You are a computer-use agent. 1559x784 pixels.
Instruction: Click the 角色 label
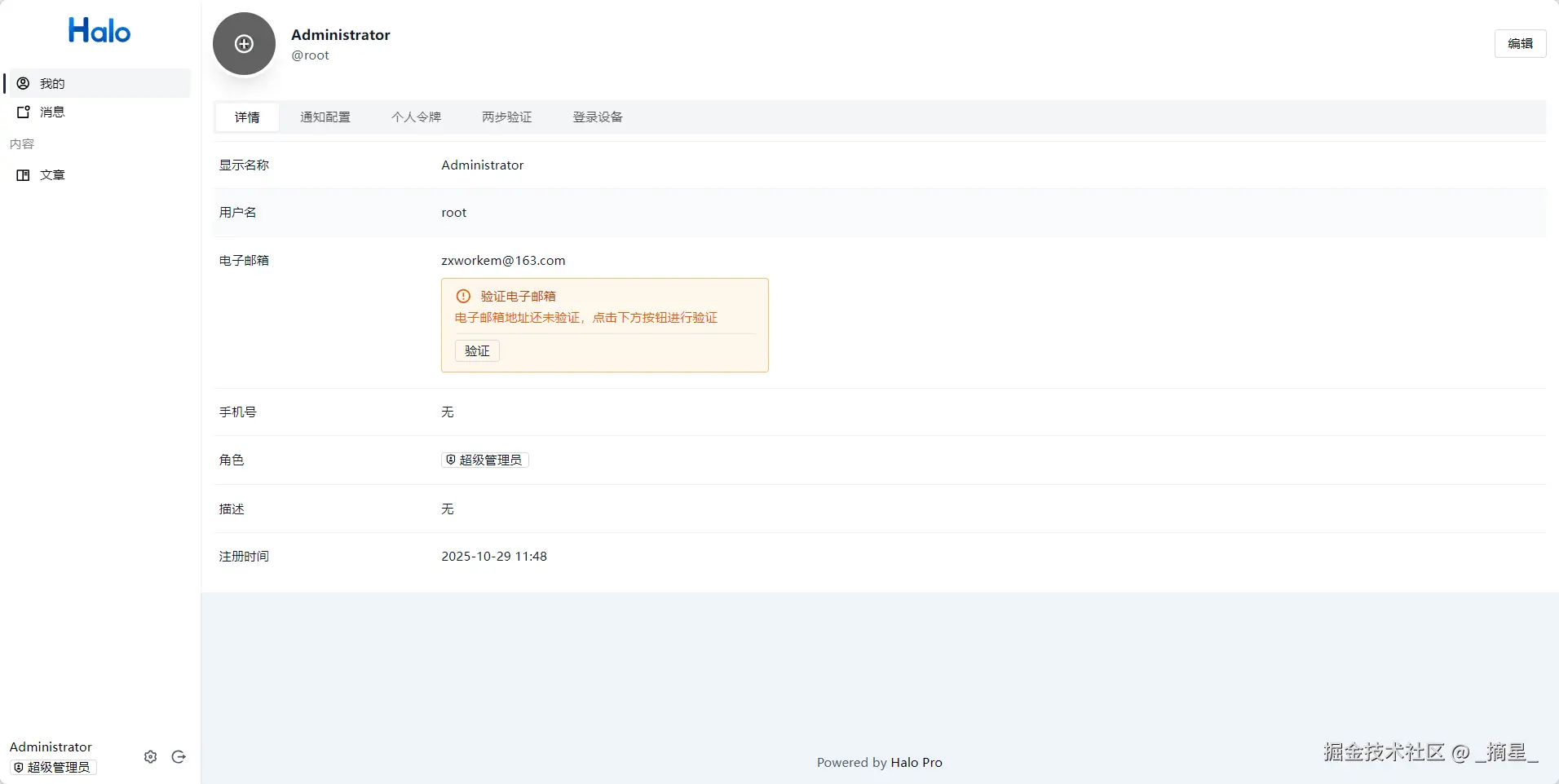pyautogui.click(x=232, y=460)
